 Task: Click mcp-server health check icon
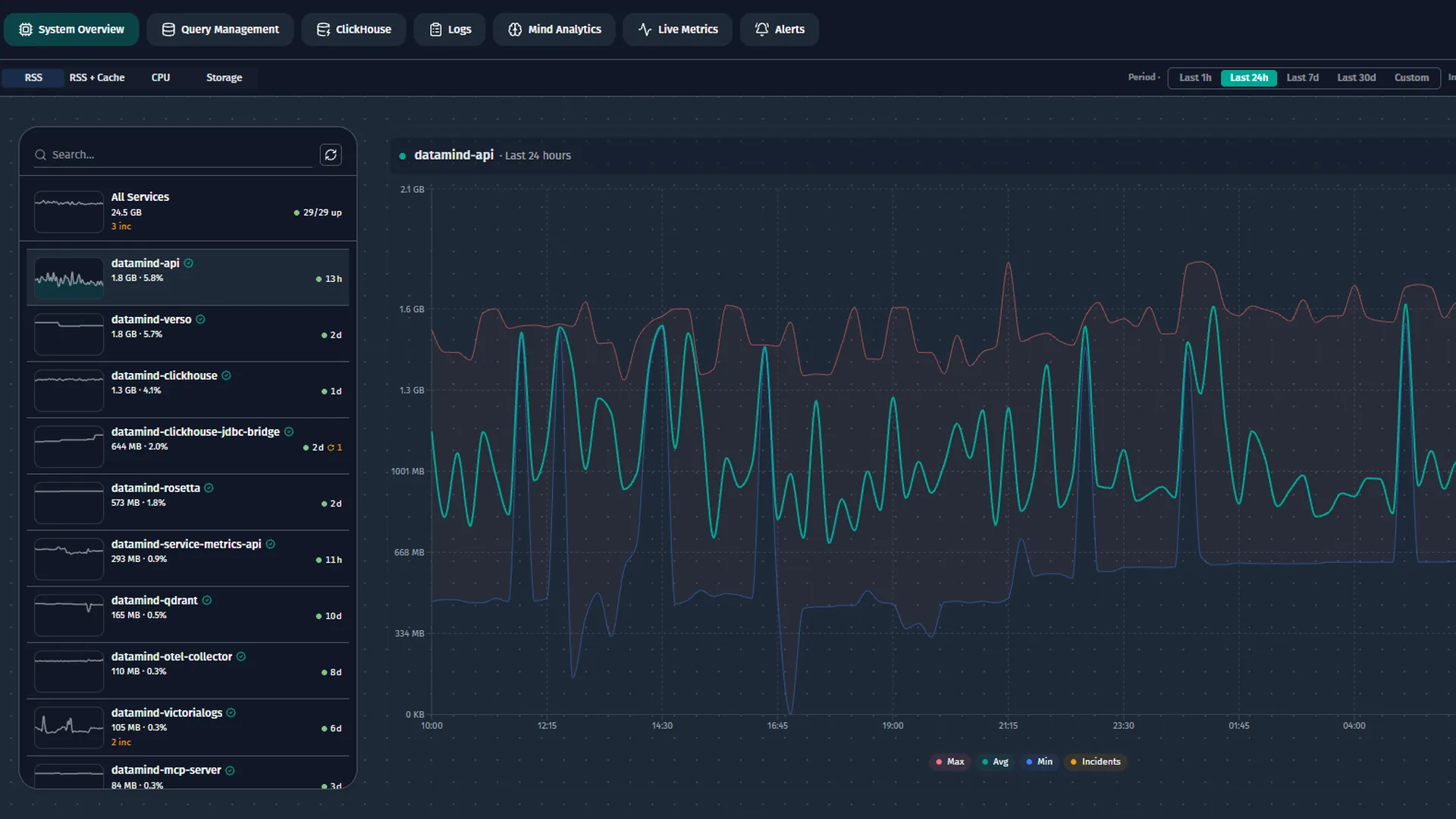[230, 770]
